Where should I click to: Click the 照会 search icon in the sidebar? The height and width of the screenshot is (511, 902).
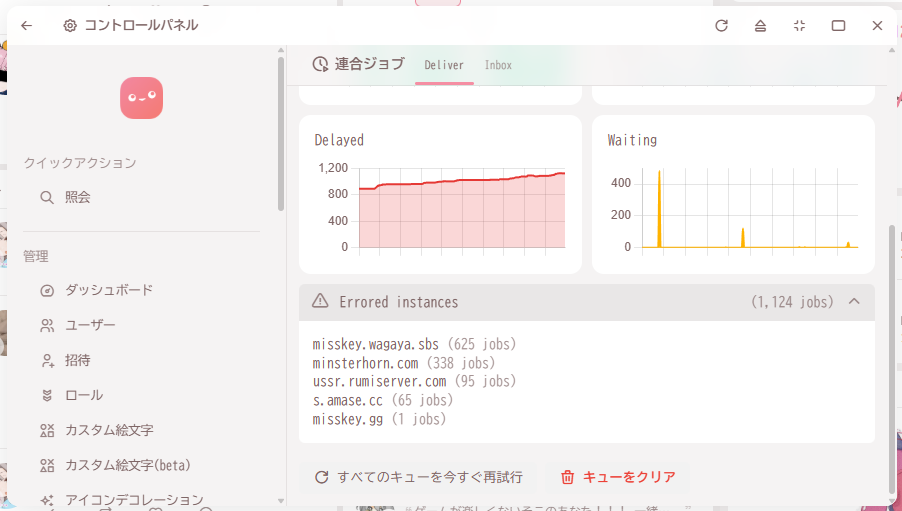(x=47, y=198)
